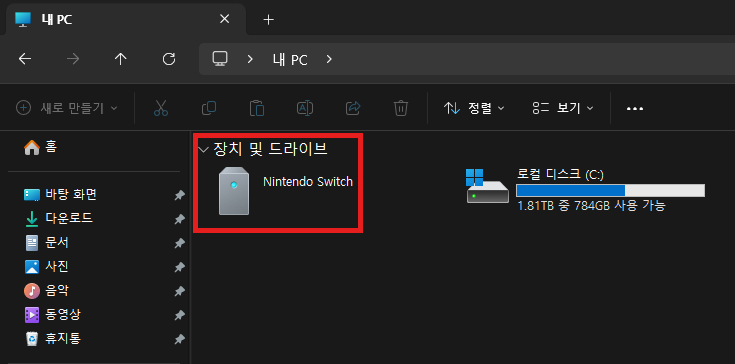Open the 새로 만들기 dropdown
Image resolution: width=735 pixels, height=364 pixels.
point(67,108)
